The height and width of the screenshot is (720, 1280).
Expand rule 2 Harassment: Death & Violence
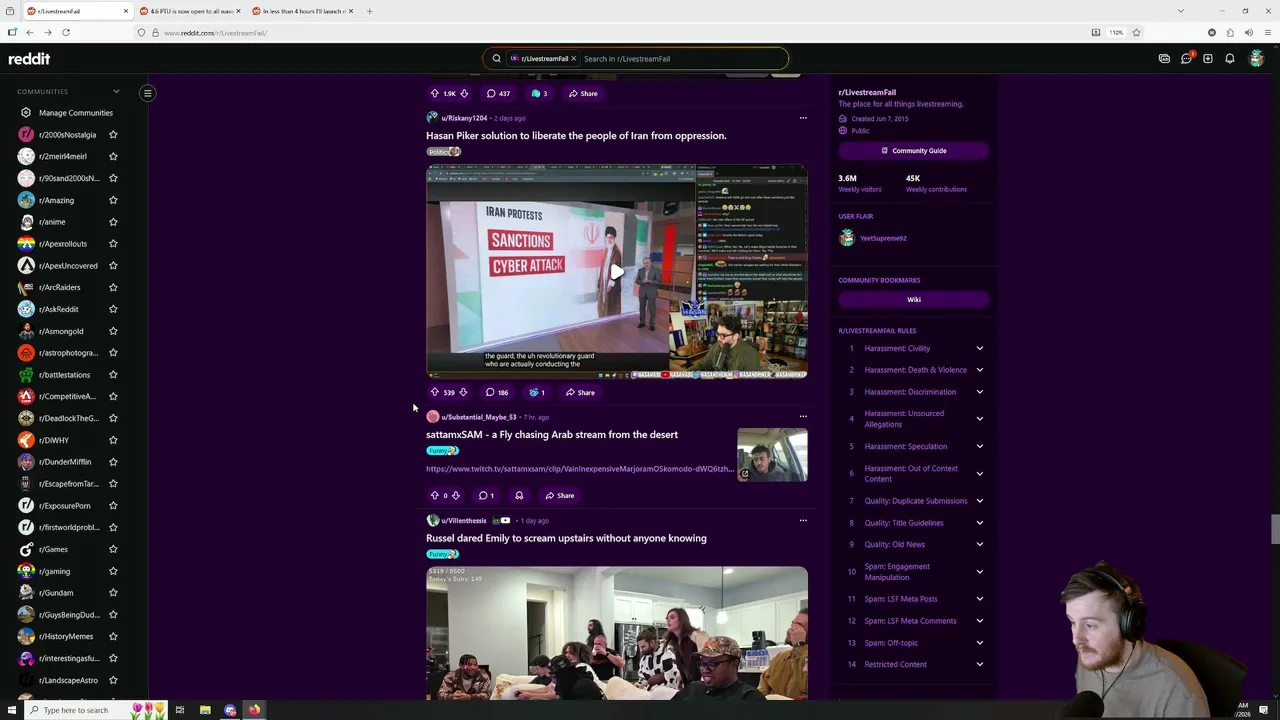coord(979,370)
